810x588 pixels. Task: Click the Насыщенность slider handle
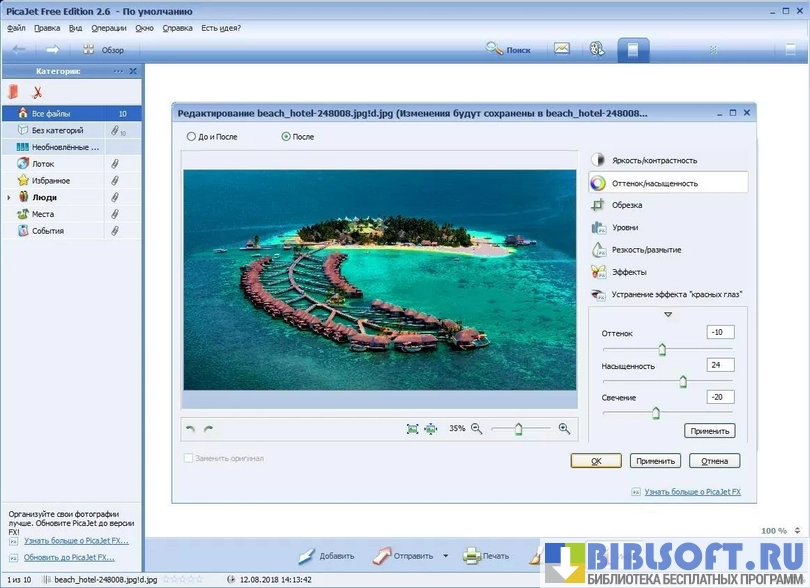[x=683, y=381]
